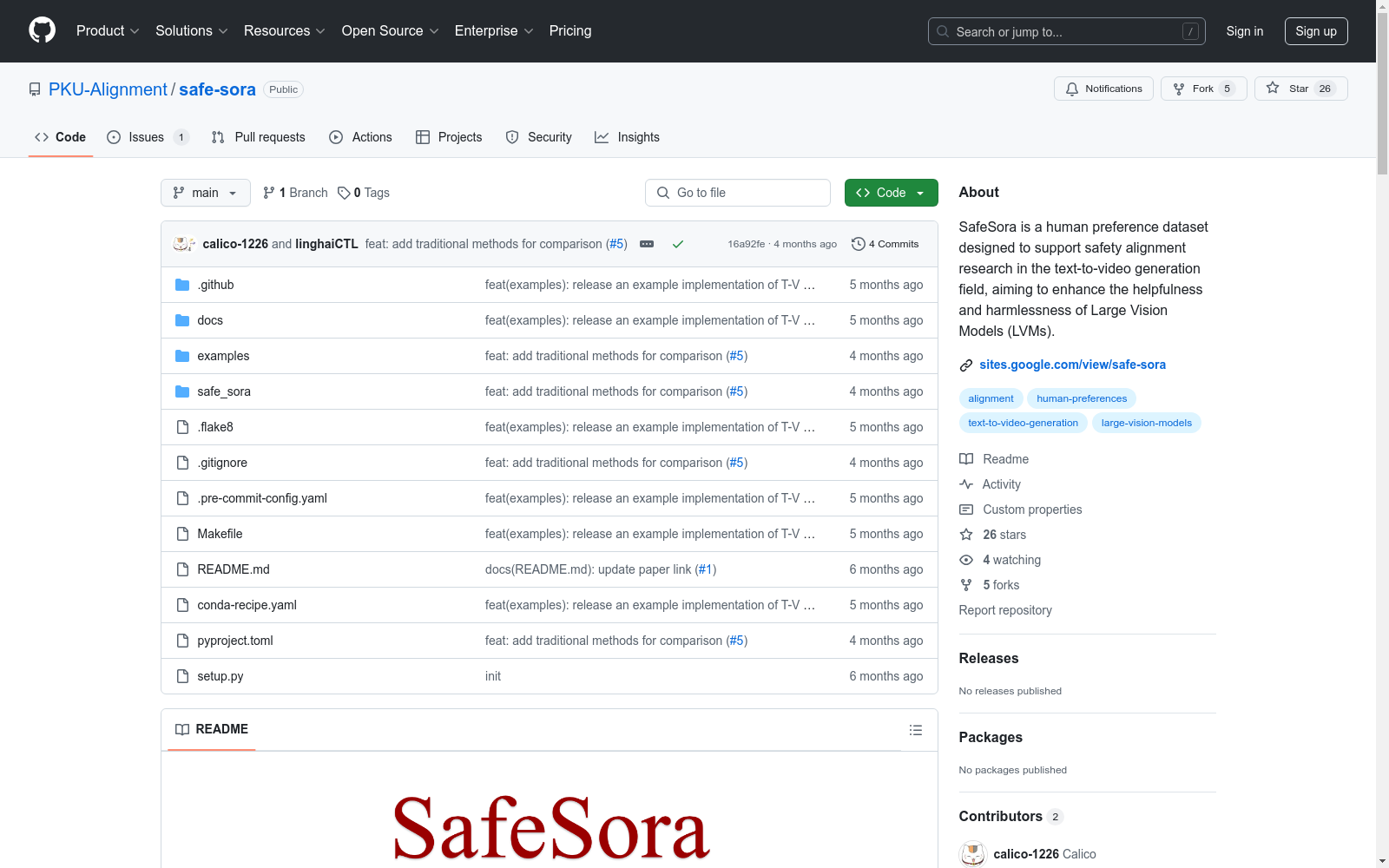Open the PKU-Alignment organization link
This screenshot has width=1389, height=868.
[x=108, y=89]
